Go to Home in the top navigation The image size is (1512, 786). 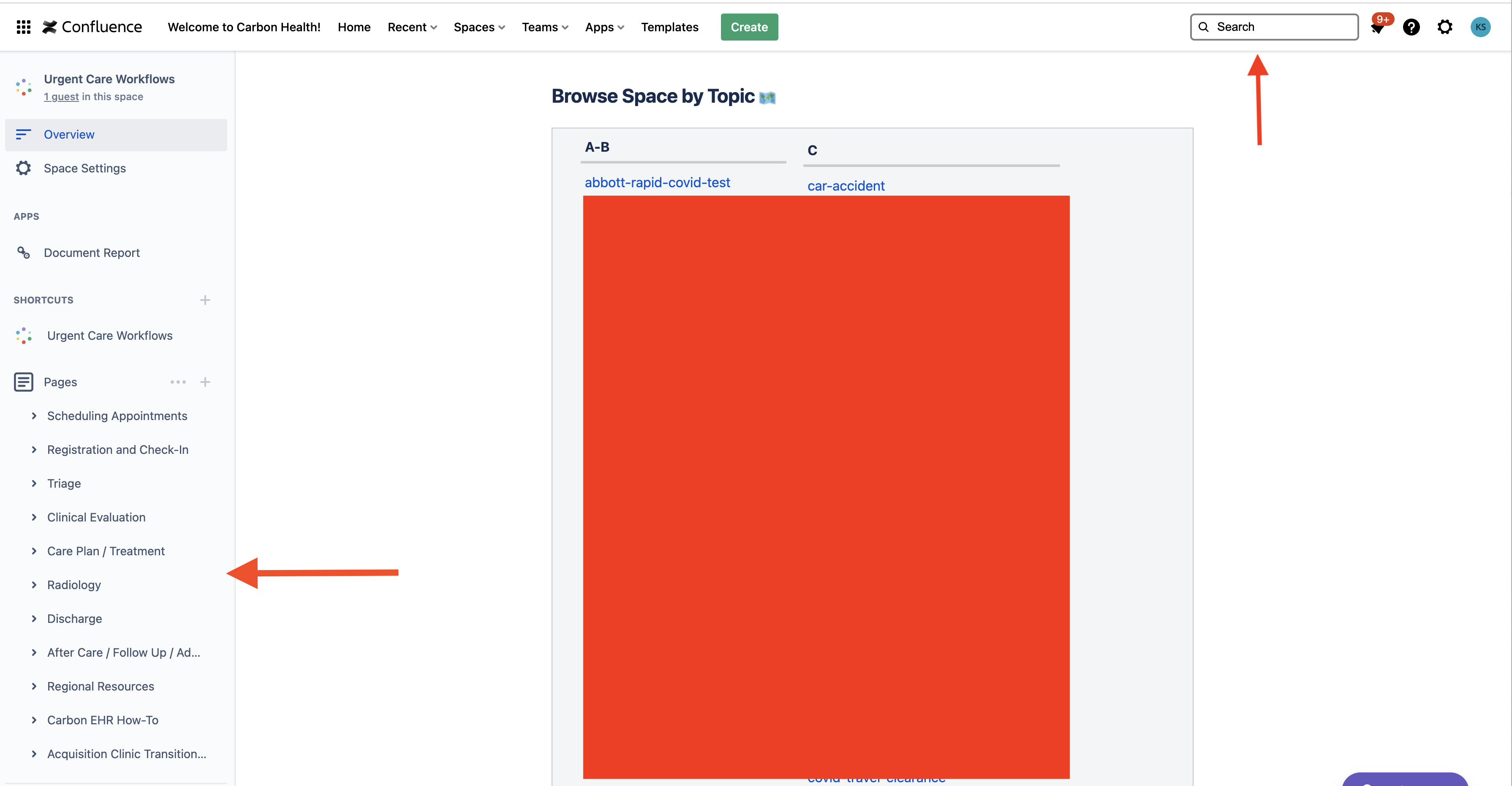354,27
